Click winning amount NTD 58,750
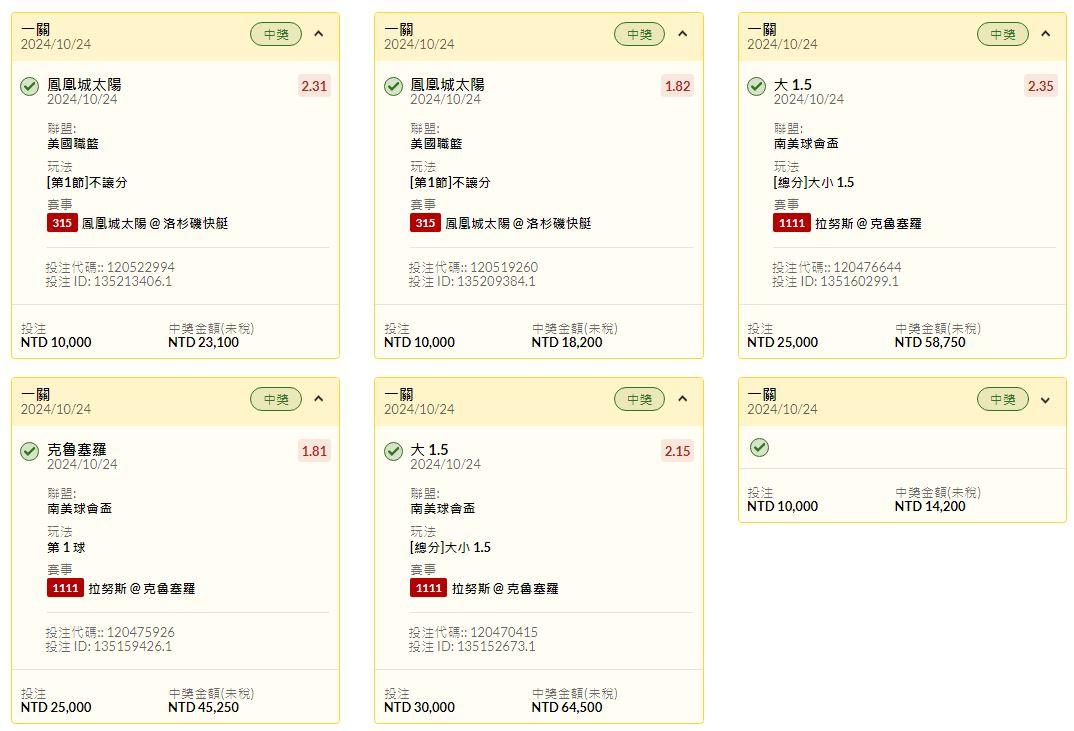Image resolution: width=1074 pixels, height=731 pixels. tap(930, 343)
